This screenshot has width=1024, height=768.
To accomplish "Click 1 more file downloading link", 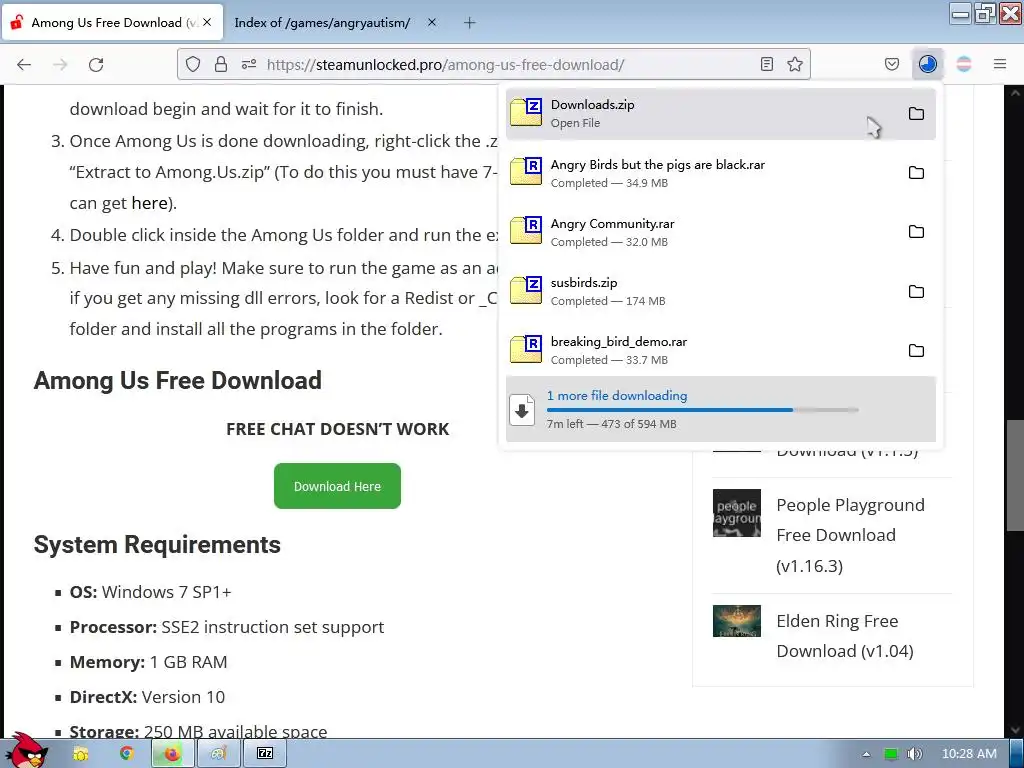I will tap(616, 395).
